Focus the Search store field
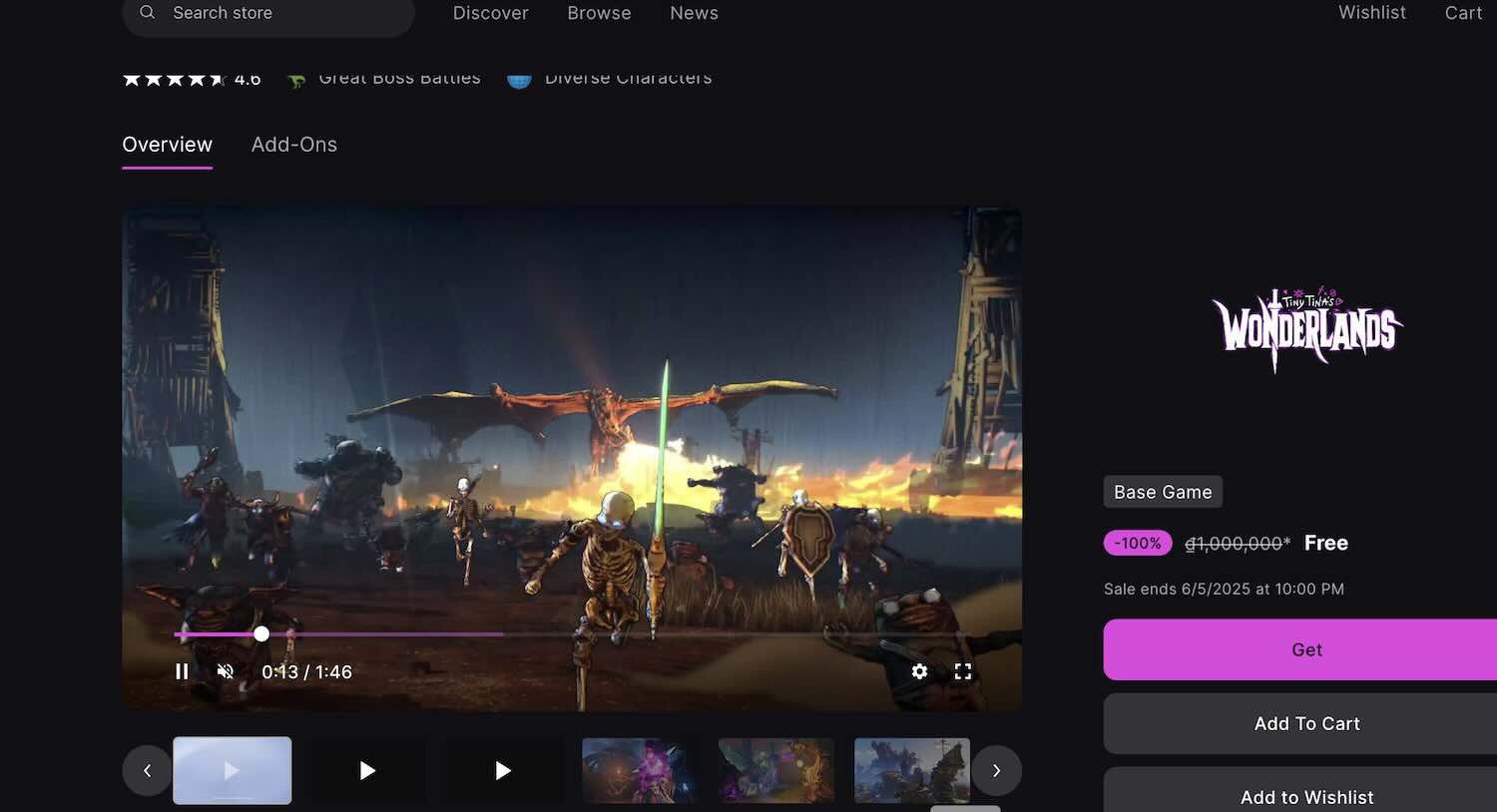 tap(268, 14)
